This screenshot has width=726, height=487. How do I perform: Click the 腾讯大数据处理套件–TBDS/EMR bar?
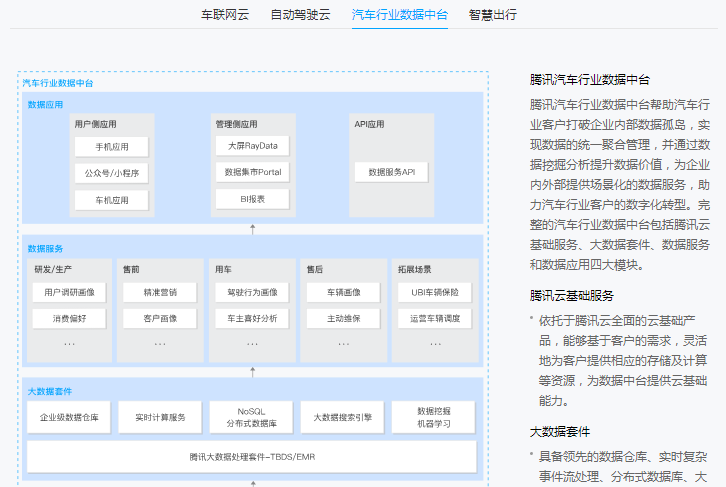[x=252, y=457]
